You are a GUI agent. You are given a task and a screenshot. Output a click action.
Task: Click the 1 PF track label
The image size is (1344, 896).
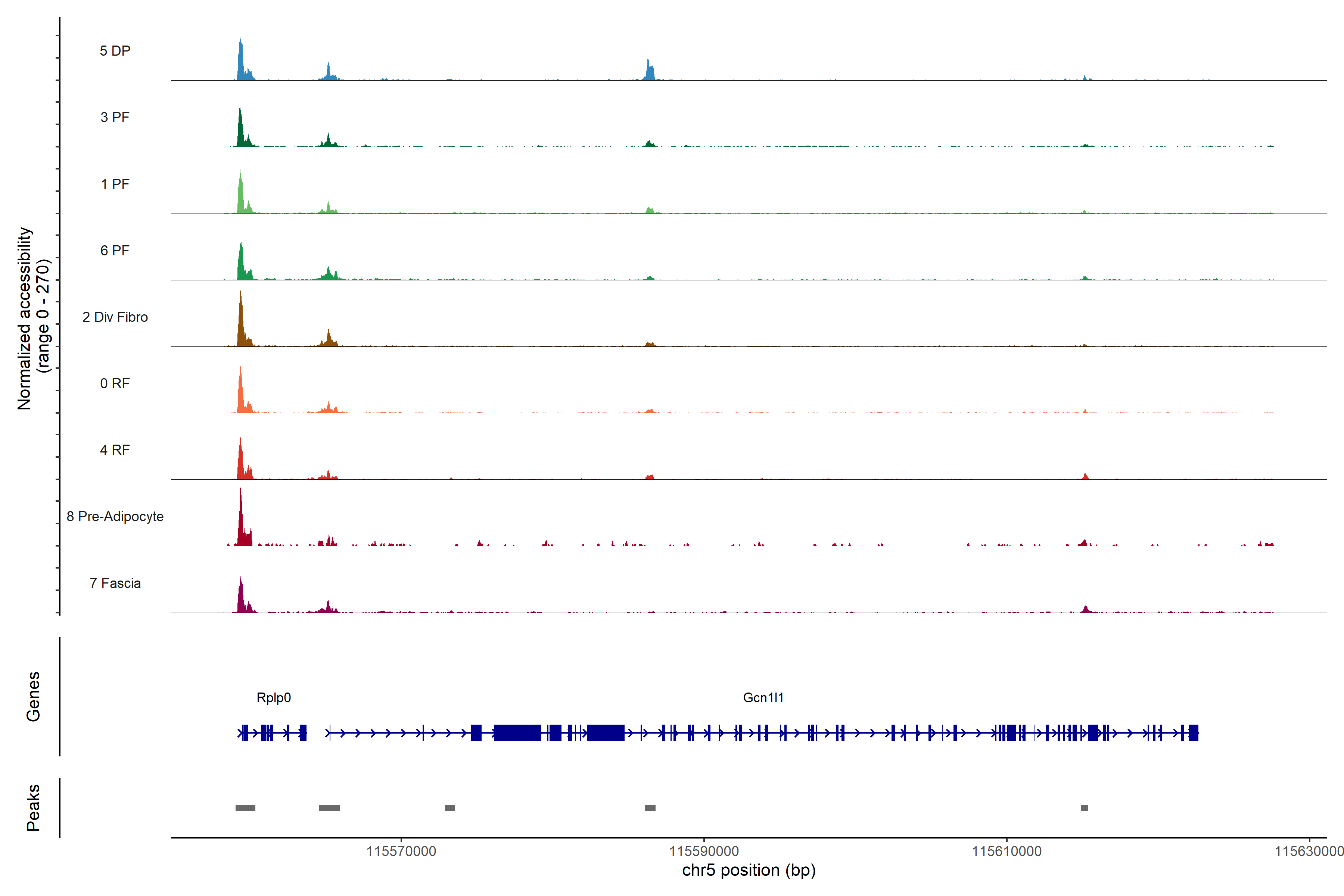[115, 184]
